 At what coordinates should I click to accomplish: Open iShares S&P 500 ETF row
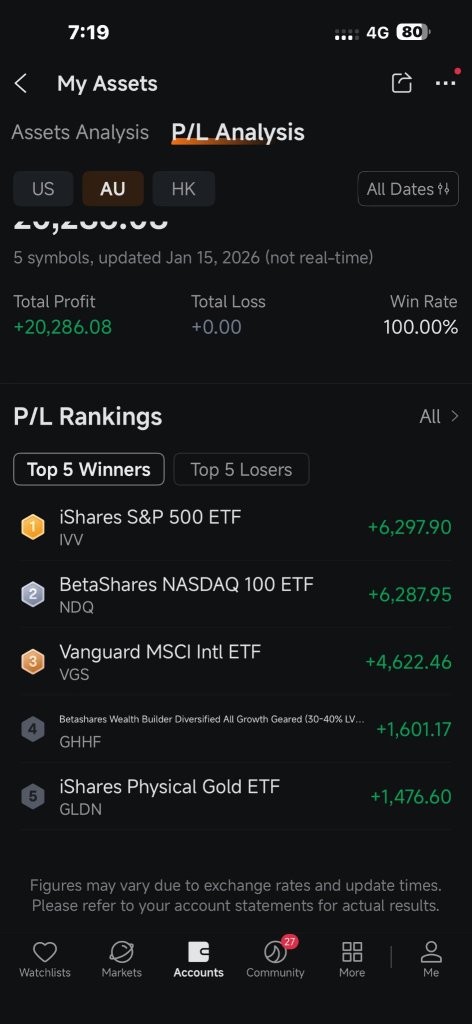pos(236,527)
